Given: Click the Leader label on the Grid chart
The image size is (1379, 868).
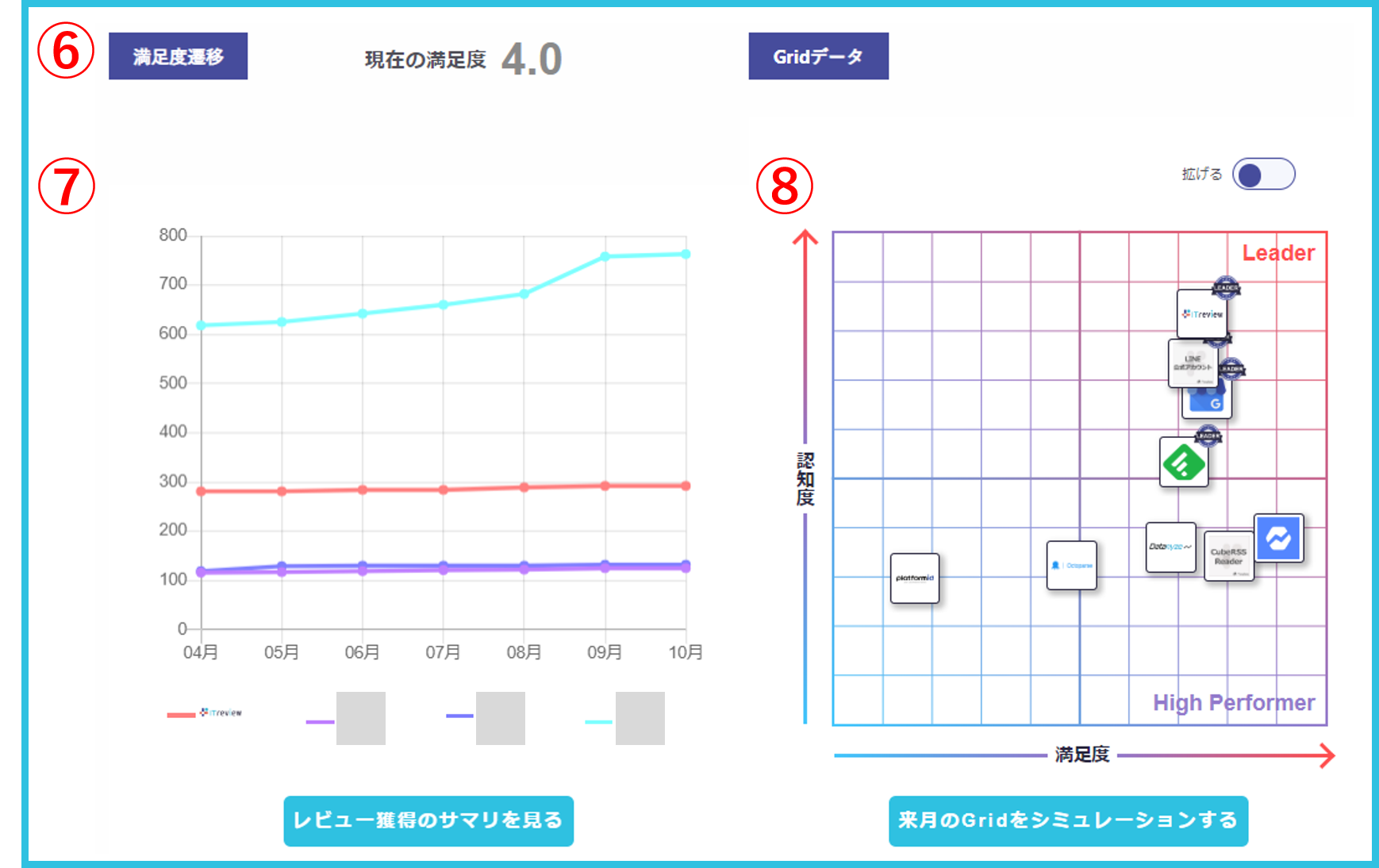Looking at the screenshot, I should click(x=1278, y=253).
